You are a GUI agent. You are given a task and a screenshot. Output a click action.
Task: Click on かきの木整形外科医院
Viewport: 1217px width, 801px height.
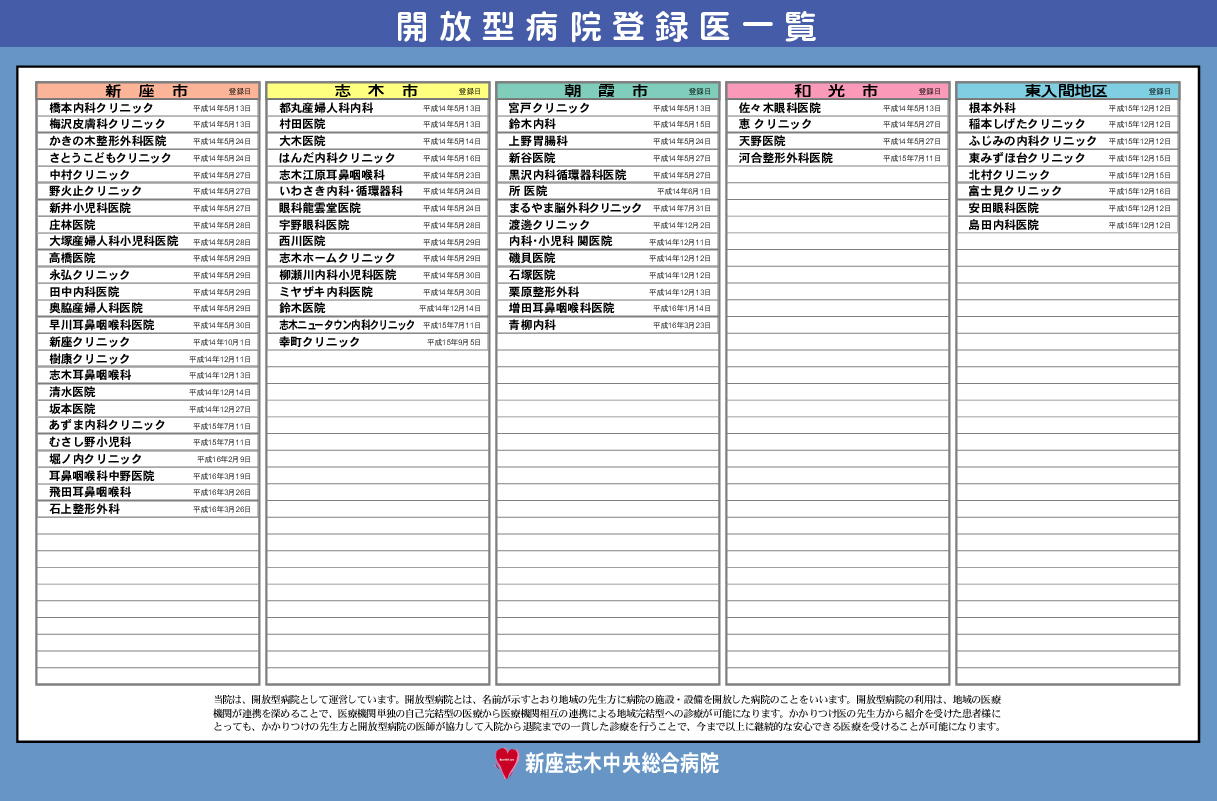(147, 142)
